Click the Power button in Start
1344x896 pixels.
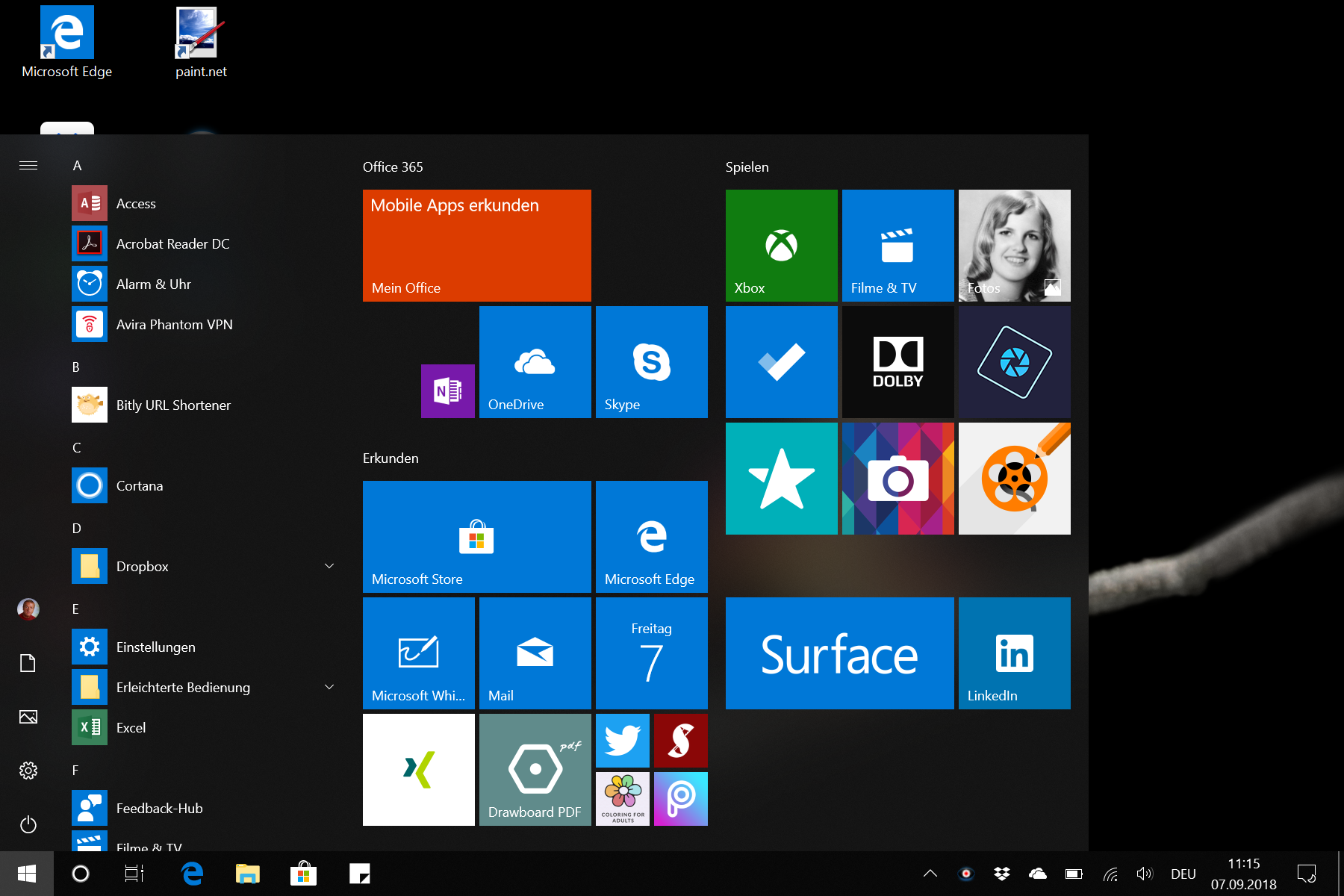28,824
